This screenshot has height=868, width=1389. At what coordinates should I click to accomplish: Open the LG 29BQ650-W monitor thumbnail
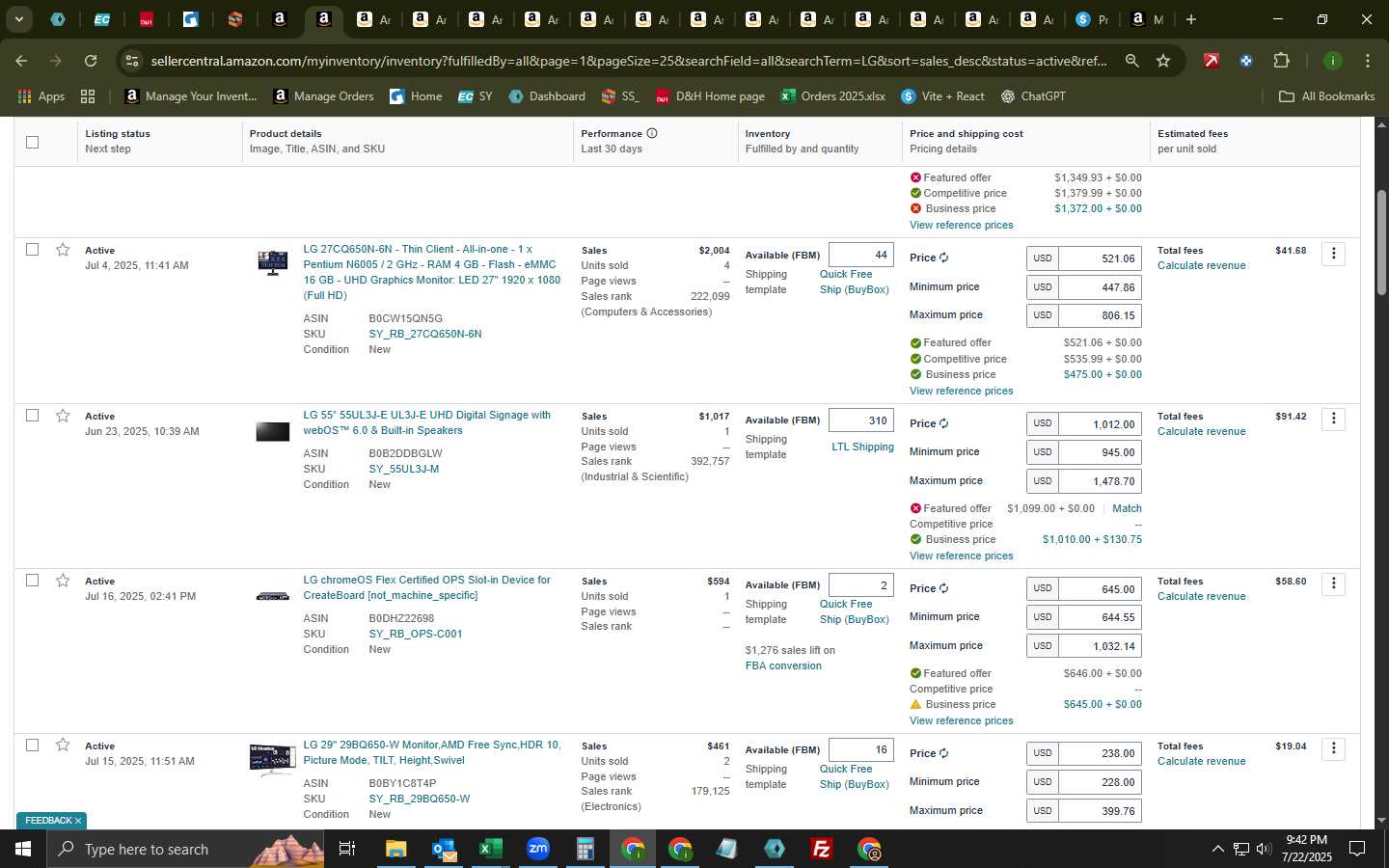(273, 759)
